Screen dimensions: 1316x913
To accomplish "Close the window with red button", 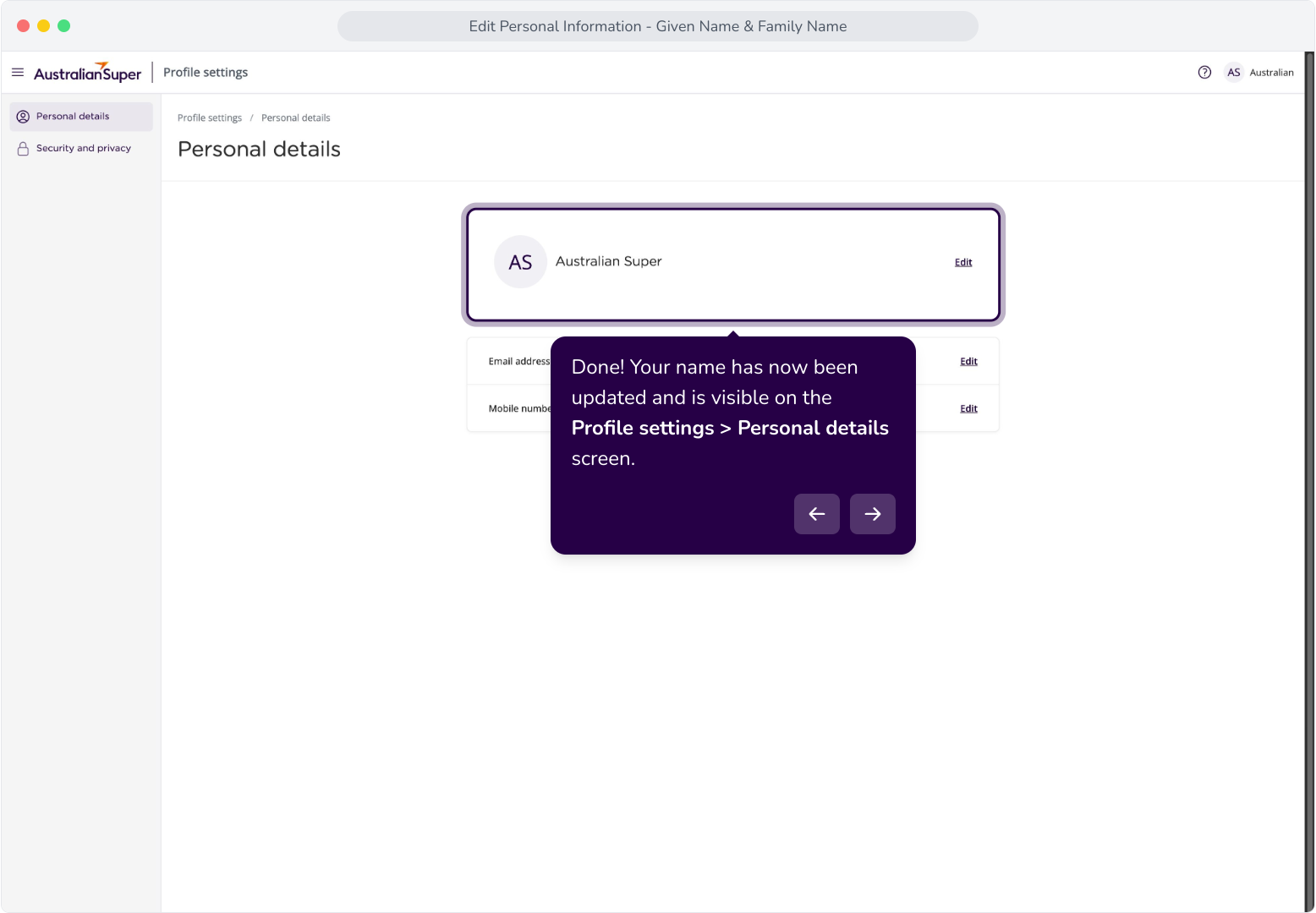I will click(x=23, y=26).
